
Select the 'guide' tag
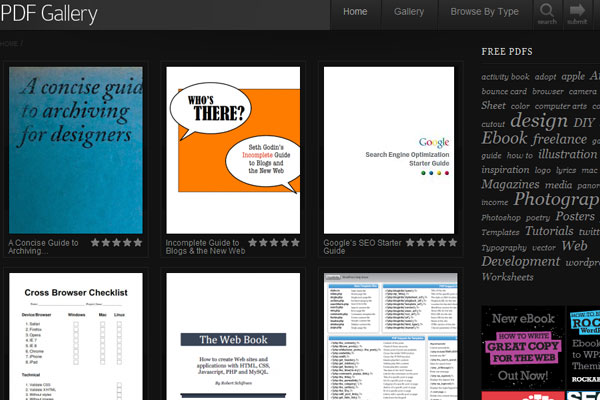491,156
